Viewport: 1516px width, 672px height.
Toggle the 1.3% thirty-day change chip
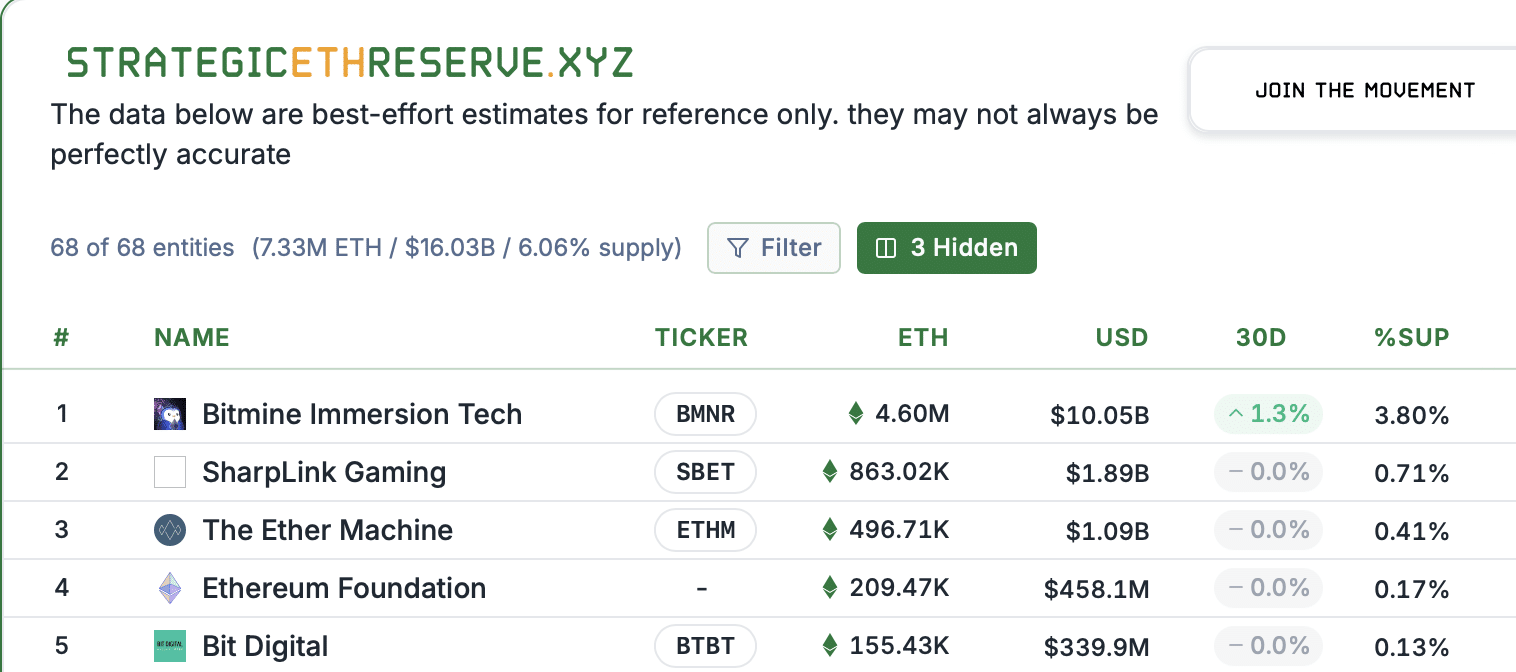pos(1268,414)
